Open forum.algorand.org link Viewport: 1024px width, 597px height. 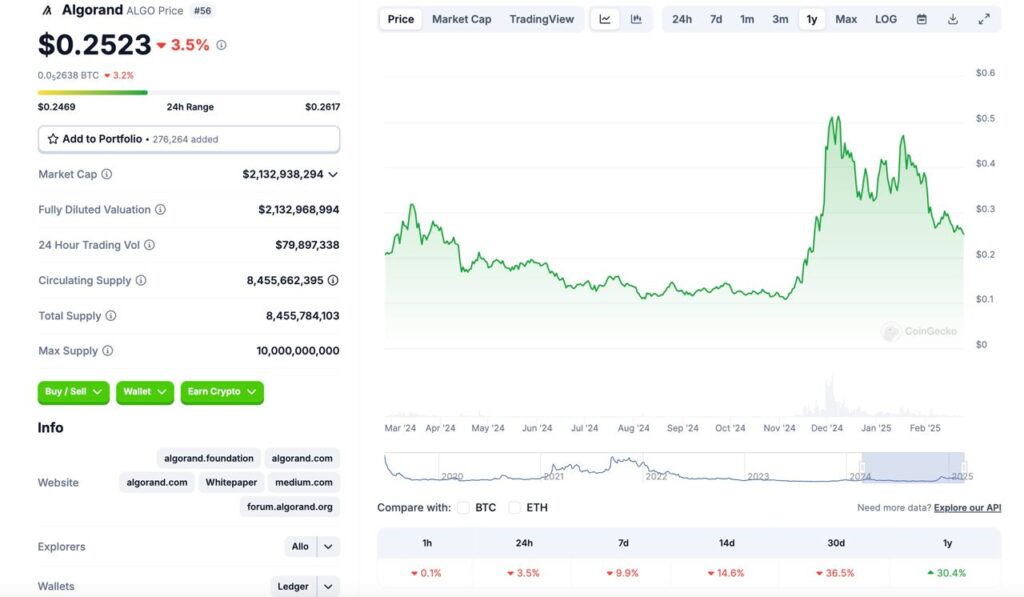click(x=290, y=507)
